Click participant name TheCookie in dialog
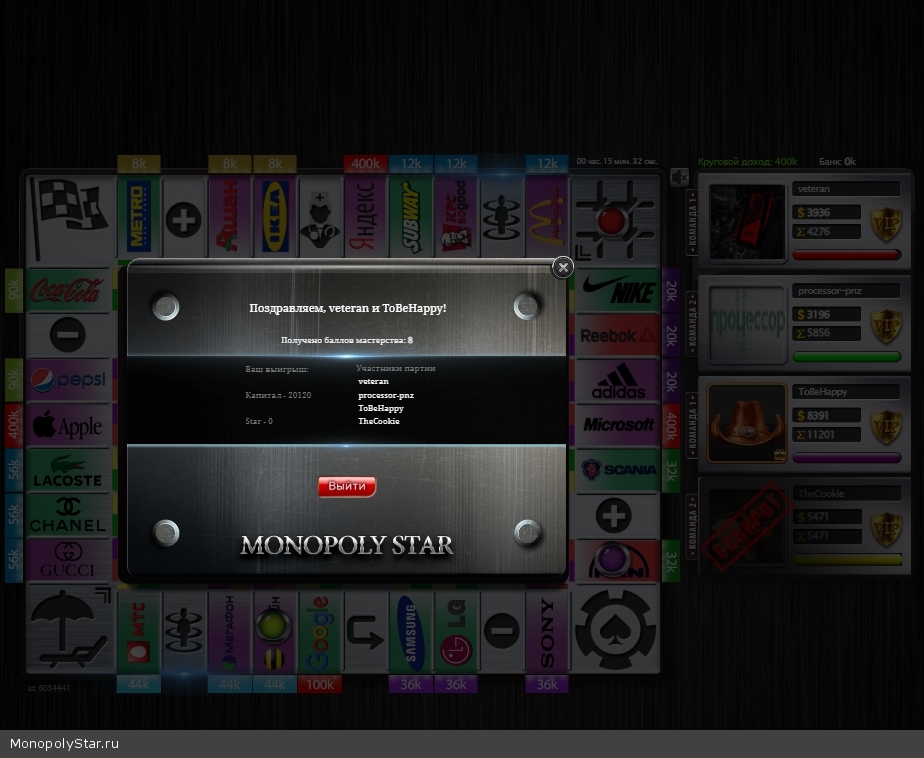The height and width of the screenshot is (758, 924). pos(379,421)
